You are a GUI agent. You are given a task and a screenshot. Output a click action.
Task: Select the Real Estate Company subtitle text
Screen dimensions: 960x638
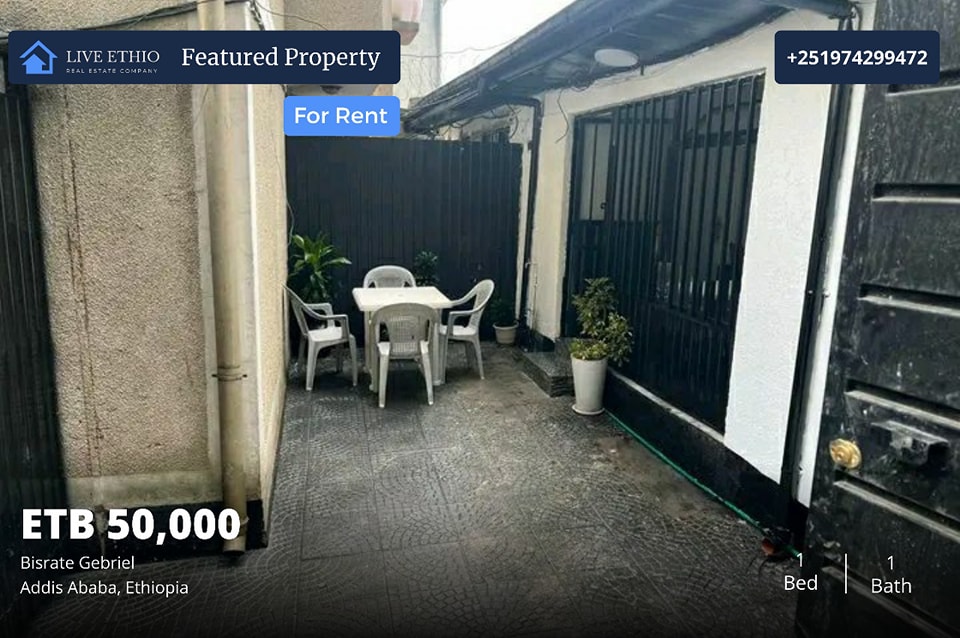(112, 71)
